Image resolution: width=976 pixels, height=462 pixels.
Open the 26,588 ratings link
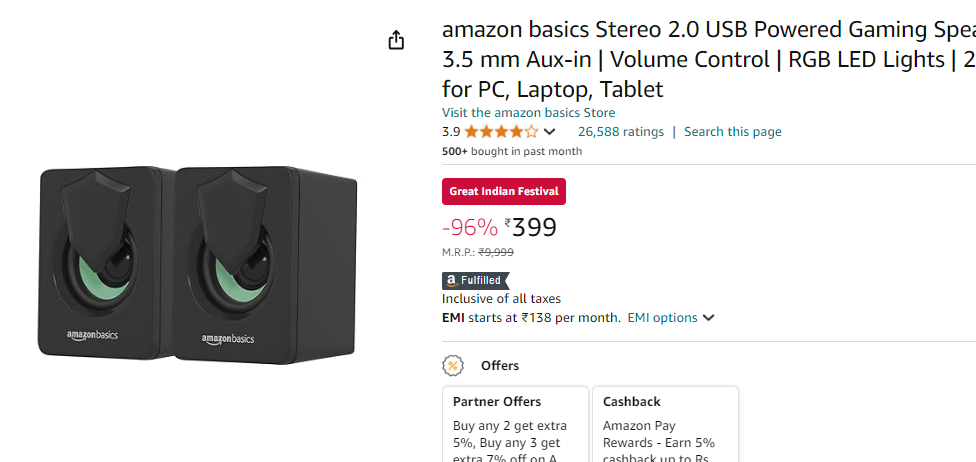(x=620, y=132)
